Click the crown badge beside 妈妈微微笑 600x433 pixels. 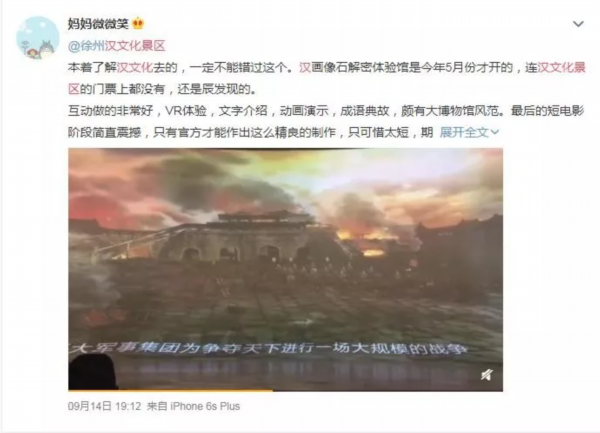(138, 24)
